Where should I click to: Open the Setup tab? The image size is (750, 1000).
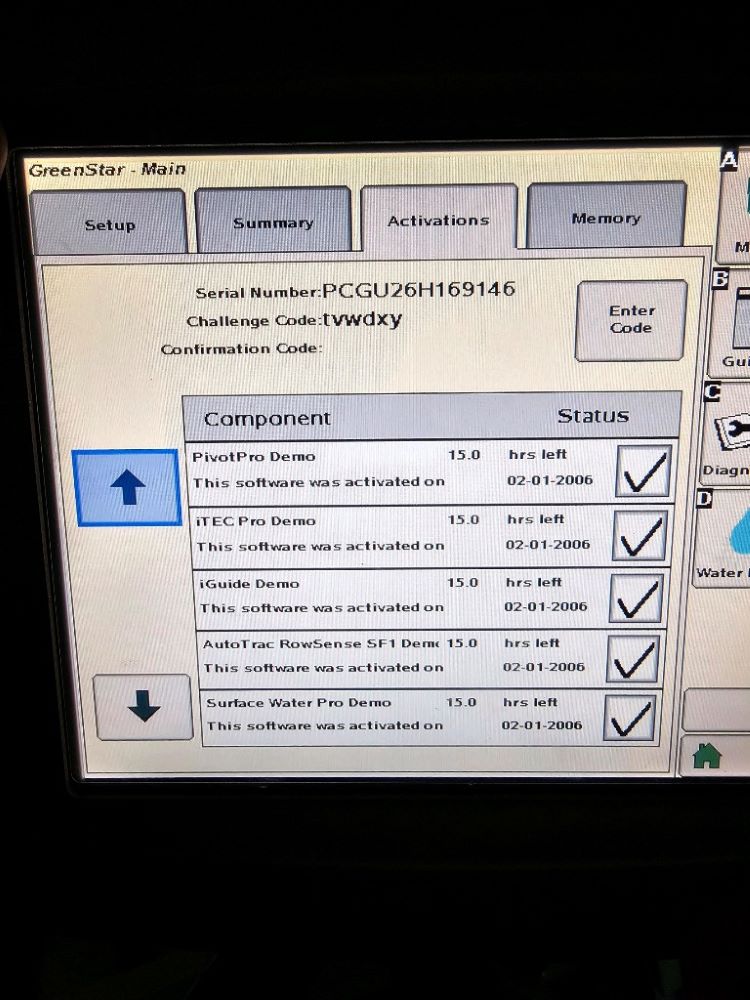pyautogui.click(x=108, y=223)
